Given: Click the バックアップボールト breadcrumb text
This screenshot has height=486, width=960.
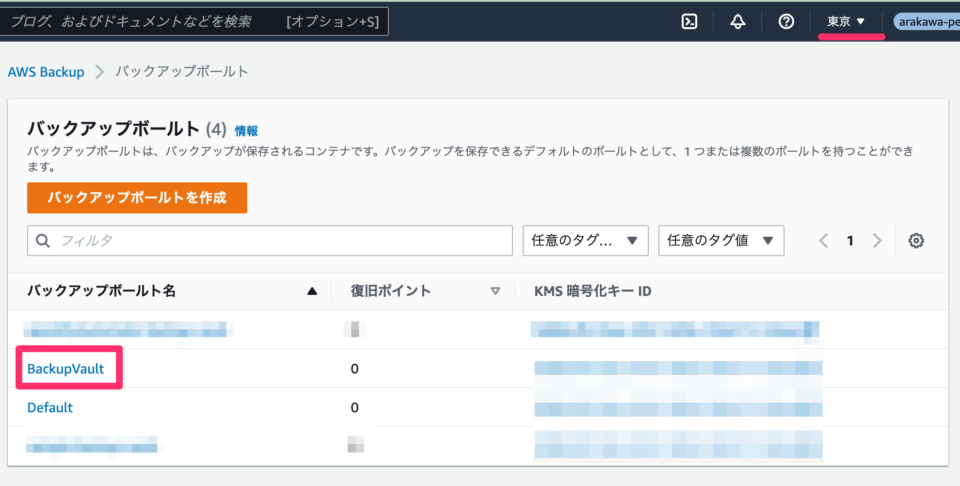Looking at the screenshot, I should 182,72.
